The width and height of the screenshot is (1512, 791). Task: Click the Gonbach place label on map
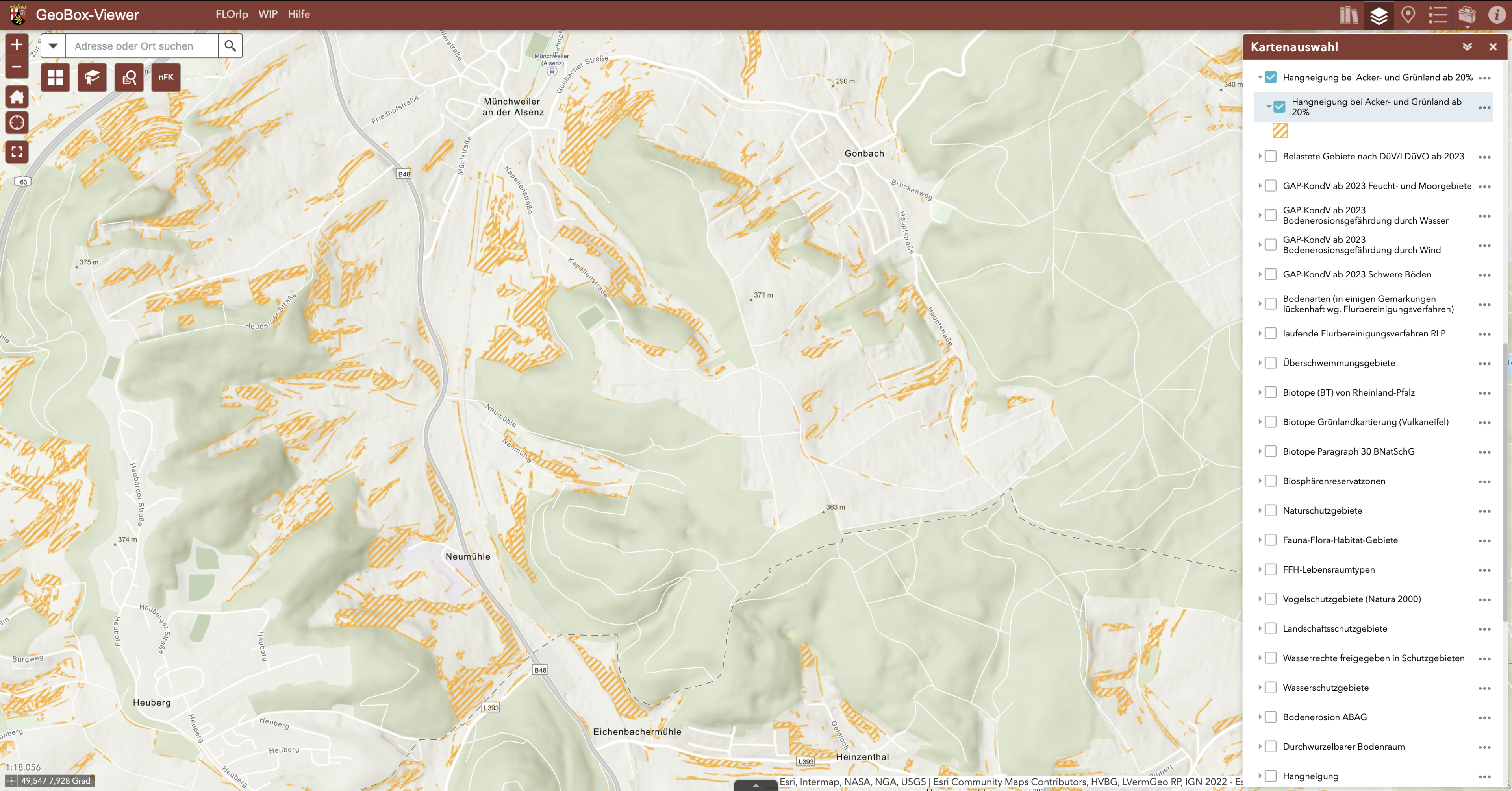point(863,153)
